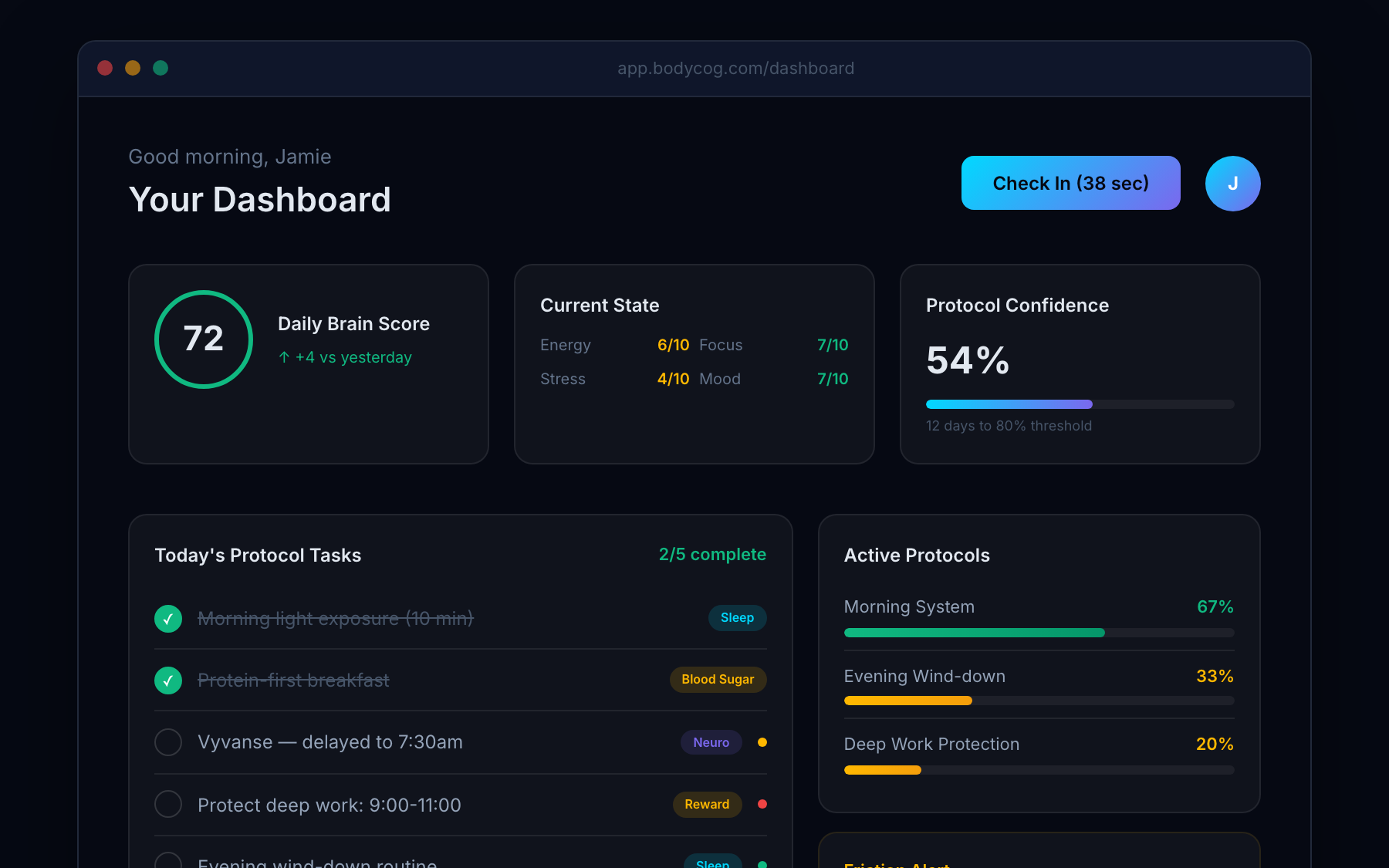Screen dimensions: 1389x868
Task: Click Protect deep work: 9:00-11:00 text
Action: [x=330, y=805]
